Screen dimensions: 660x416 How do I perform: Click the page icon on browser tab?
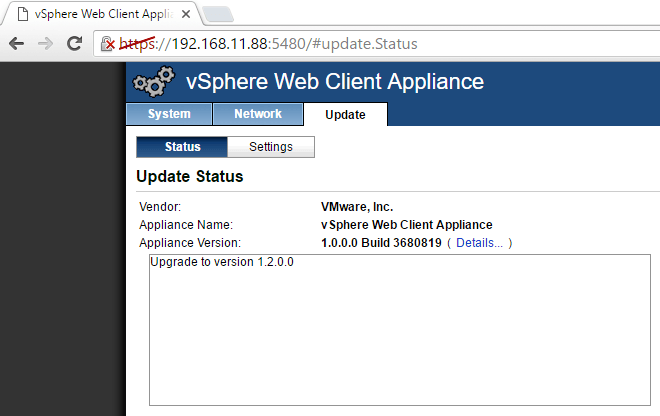23,14
